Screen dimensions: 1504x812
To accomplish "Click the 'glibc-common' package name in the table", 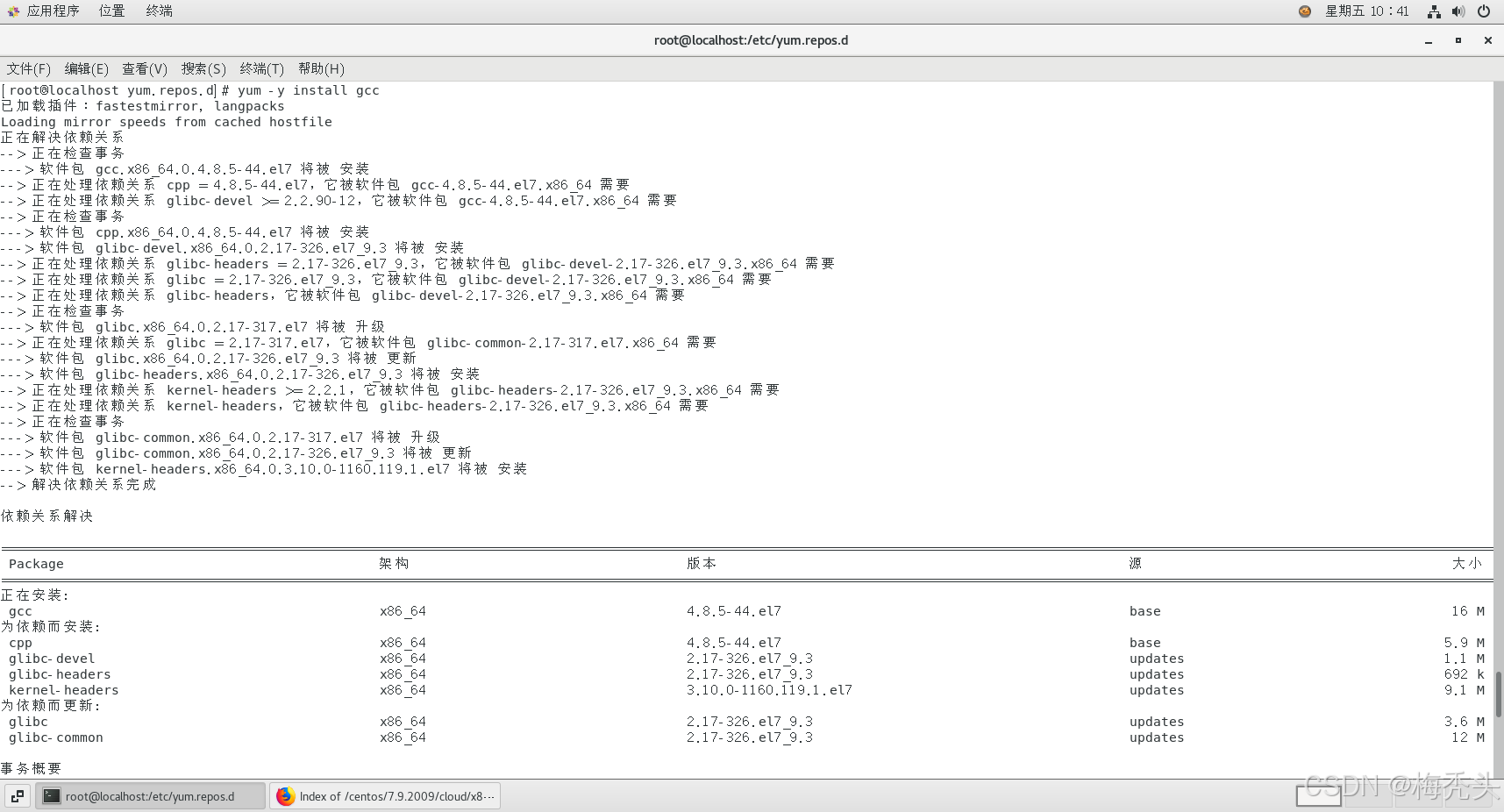I will (x=56, y=737).
